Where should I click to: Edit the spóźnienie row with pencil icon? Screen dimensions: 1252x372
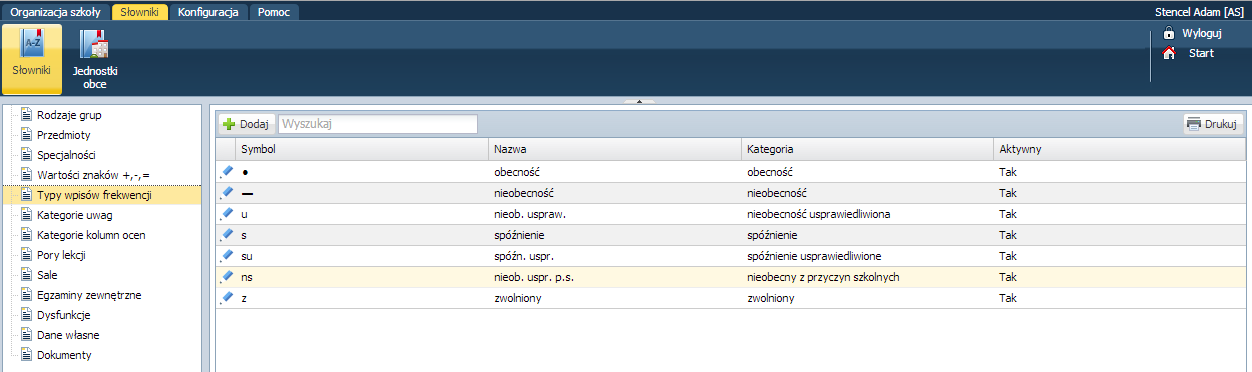(x=227, y=234)
